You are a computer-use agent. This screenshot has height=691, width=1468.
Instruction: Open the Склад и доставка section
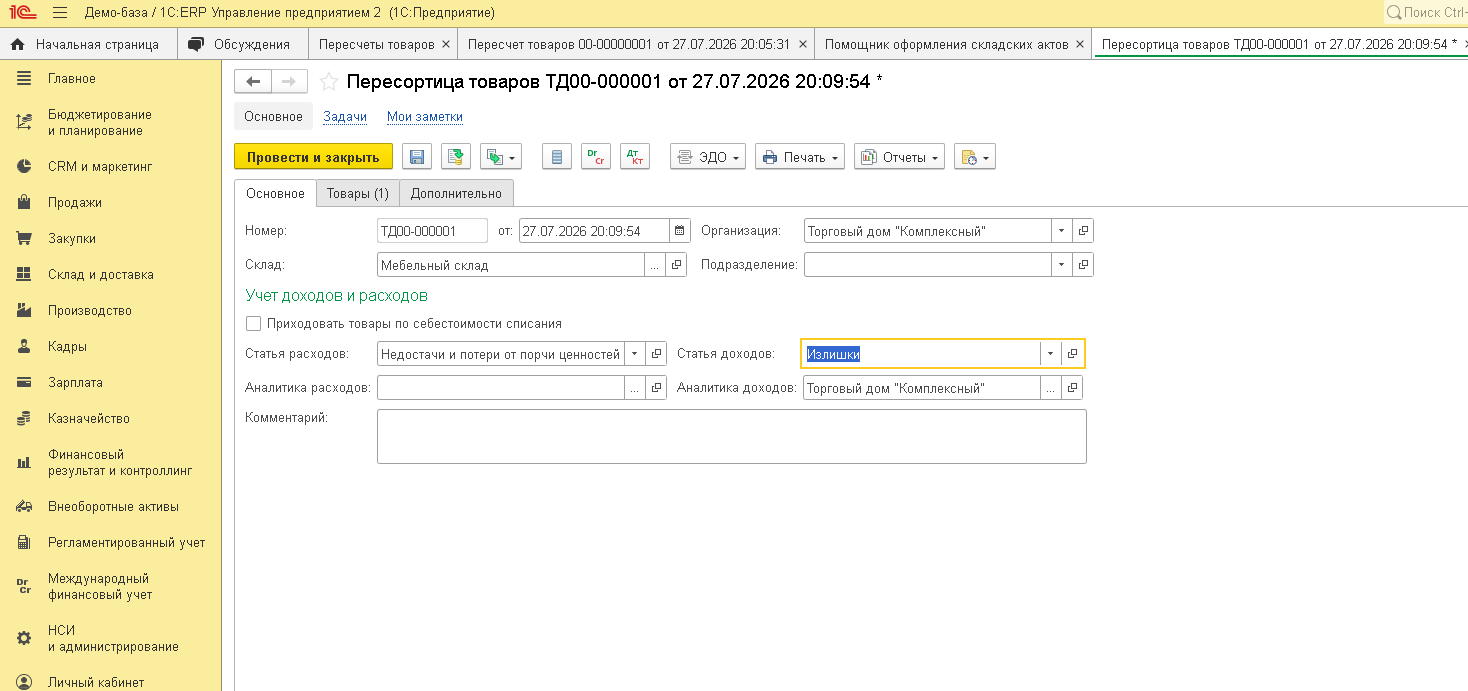pyautogui.click(x=101, y=275)
